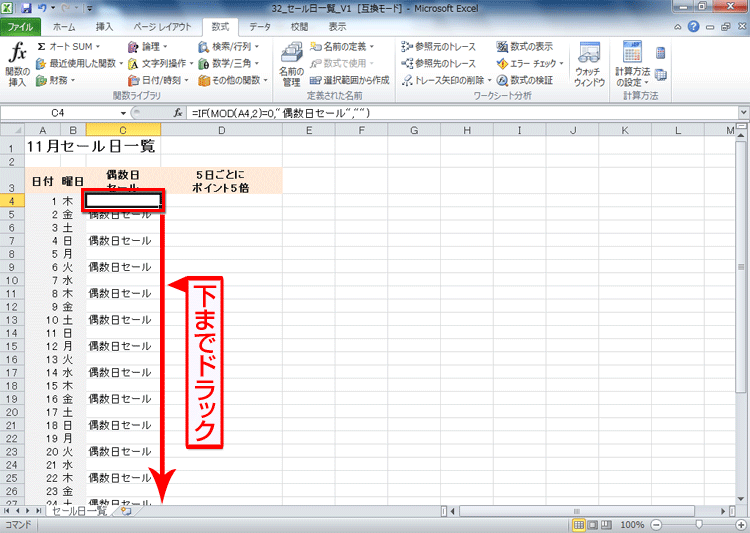Open Date/Time (日付/時刻) functions list
Viewport: 750px width, 533px height.
coord(158,80)
